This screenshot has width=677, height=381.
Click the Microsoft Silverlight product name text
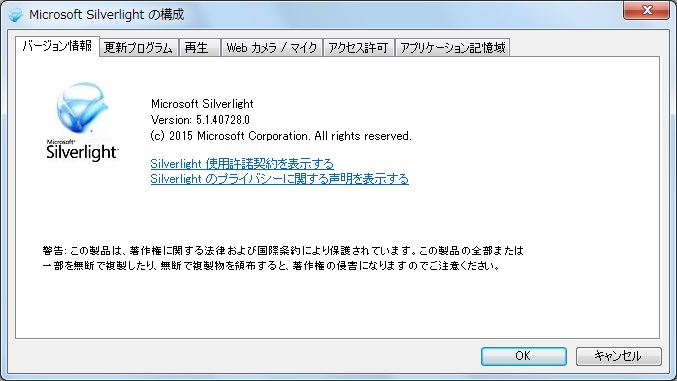click(x=202, y=104)
